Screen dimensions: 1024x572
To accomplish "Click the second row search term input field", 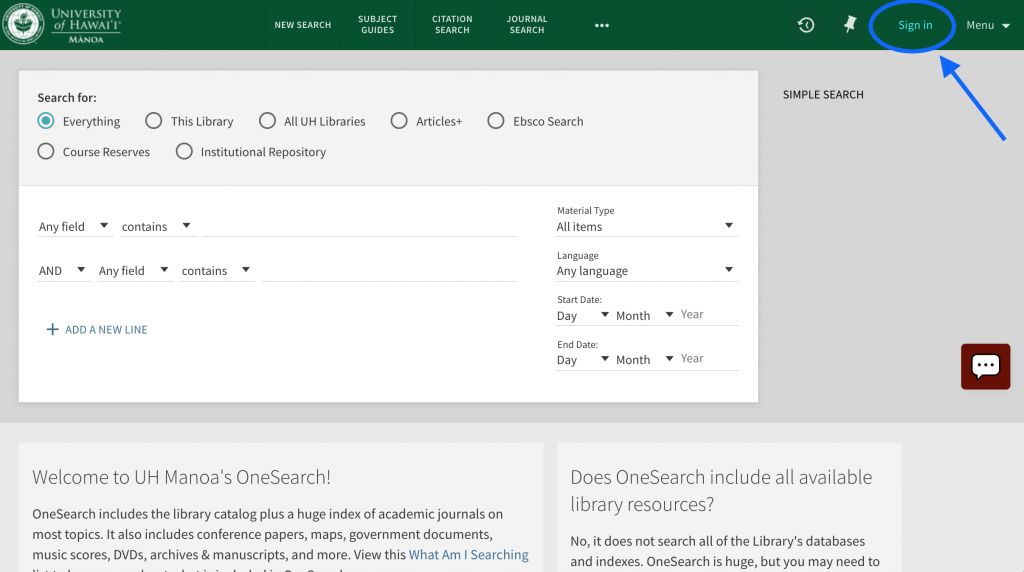I will (390, 270).
